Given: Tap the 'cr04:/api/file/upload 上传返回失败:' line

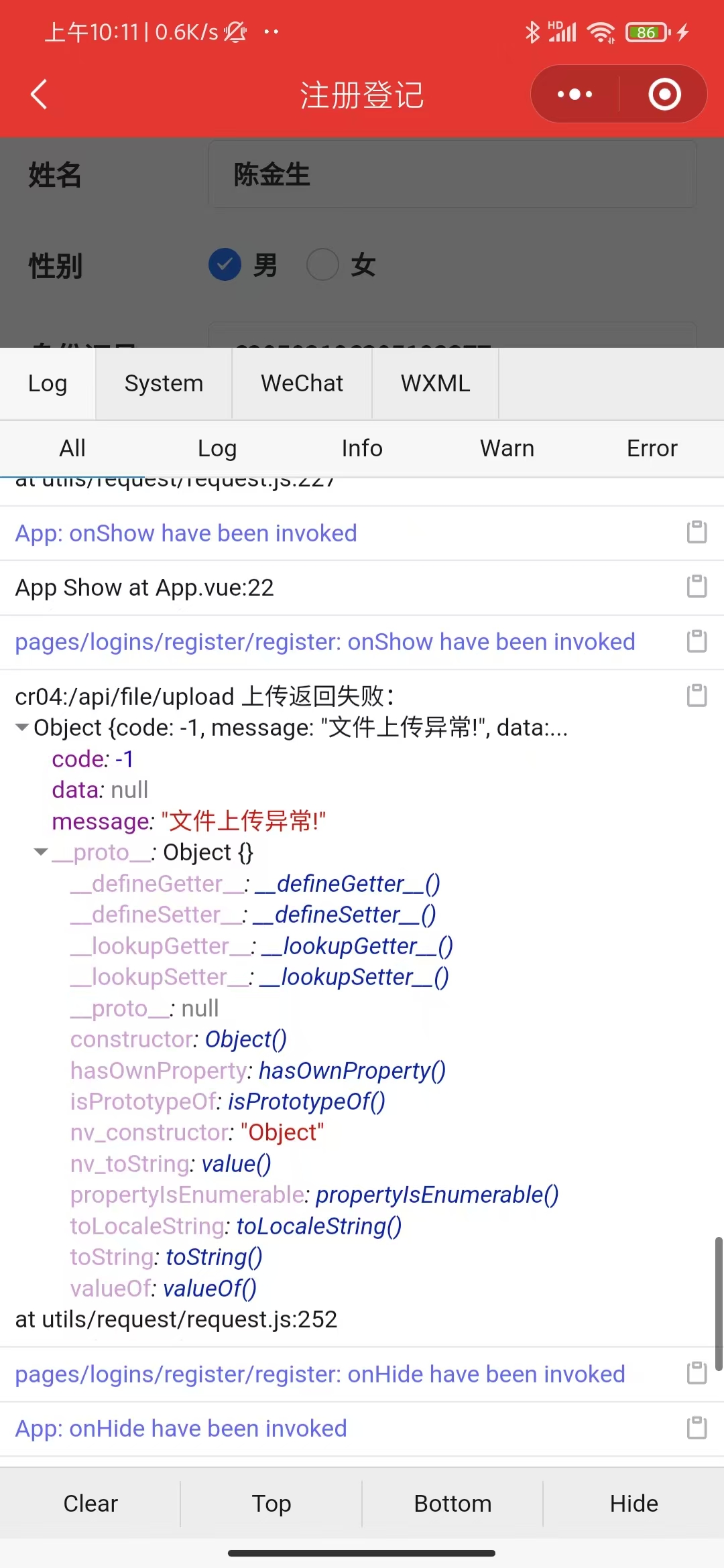Looking at the screenshot, I should 205,696.
